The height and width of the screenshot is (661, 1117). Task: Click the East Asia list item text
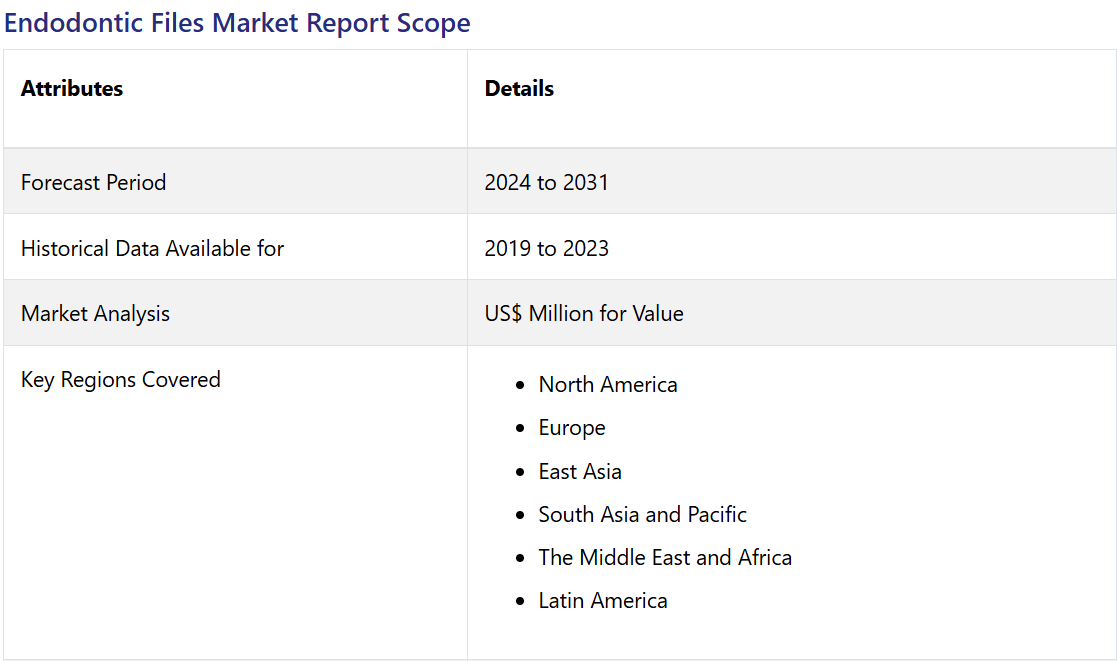point(580,471)
